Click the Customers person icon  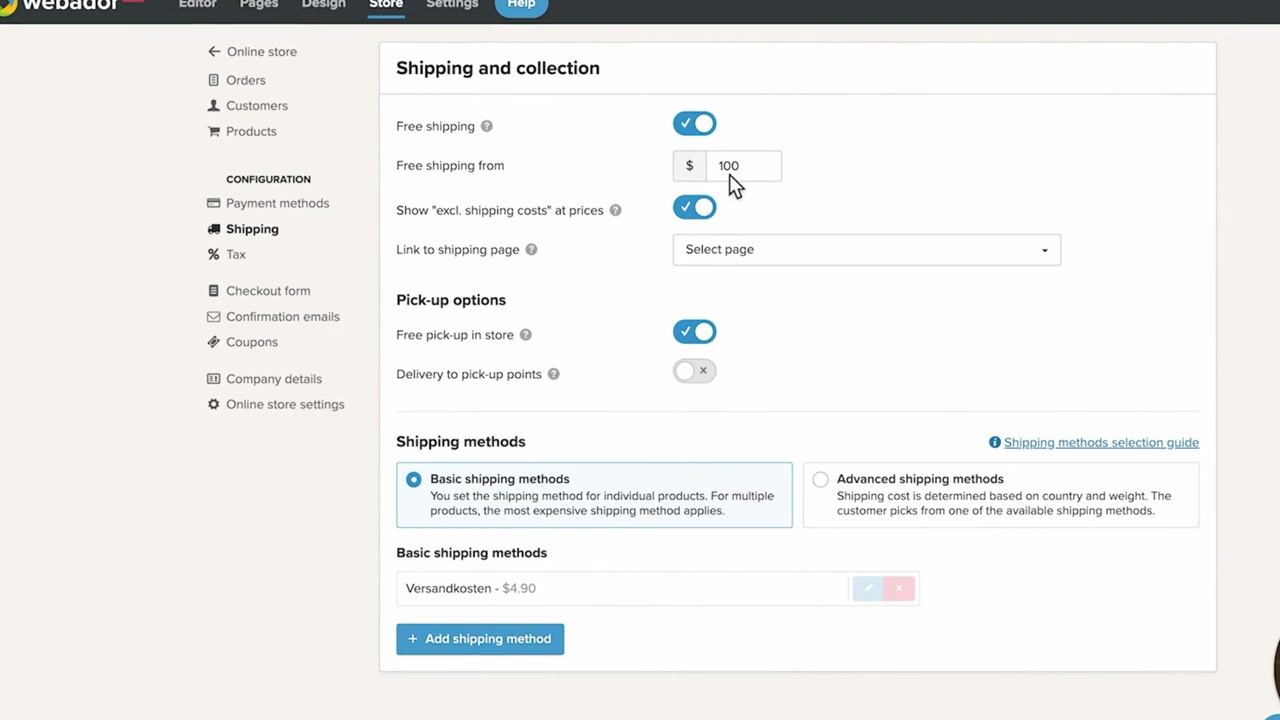coord(213,105)
